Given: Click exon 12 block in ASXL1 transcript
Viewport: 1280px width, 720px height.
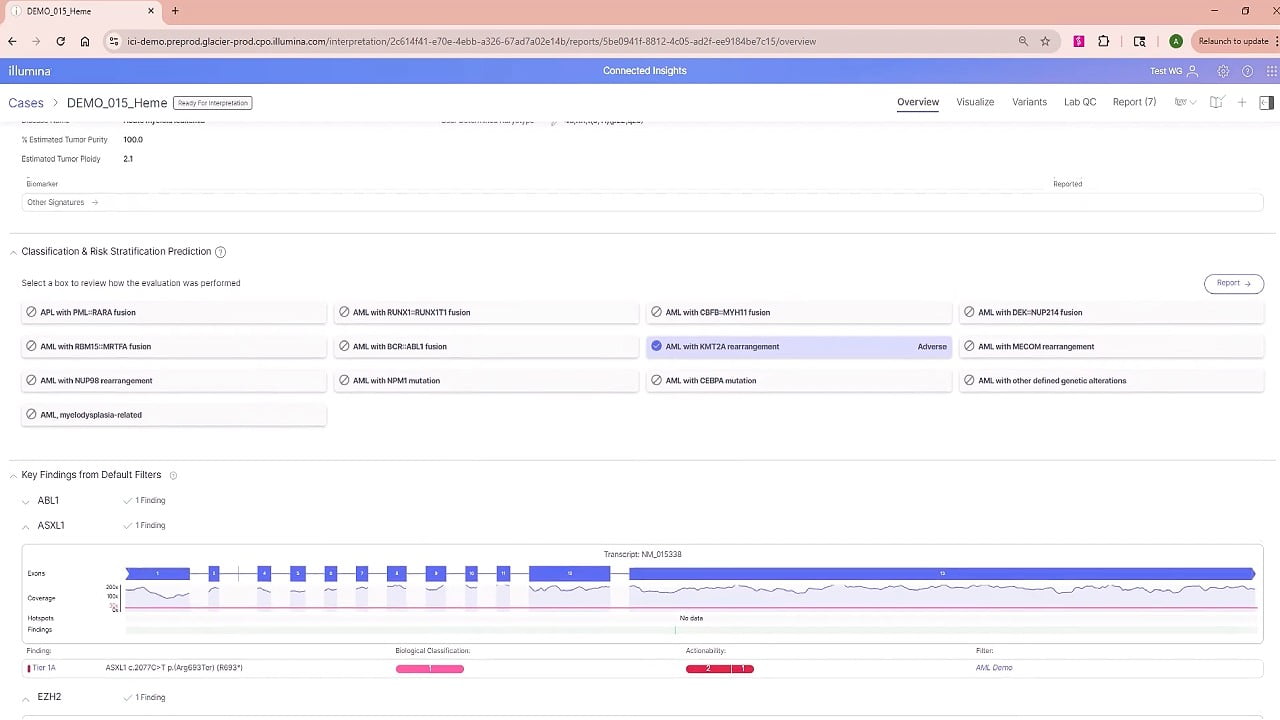Looking at the screenshot, I should click(569, 573).
